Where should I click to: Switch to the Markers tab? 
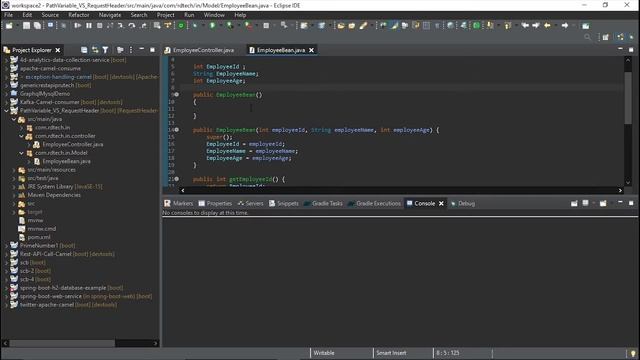pos(179,203)
